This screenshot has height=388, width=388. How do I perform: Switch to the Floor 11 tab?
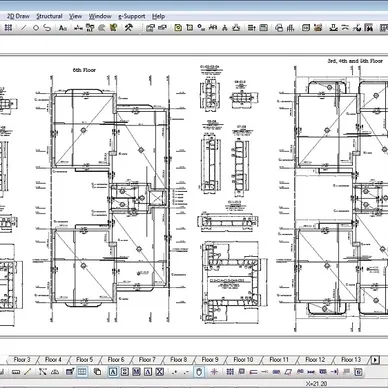click(279, 360)
